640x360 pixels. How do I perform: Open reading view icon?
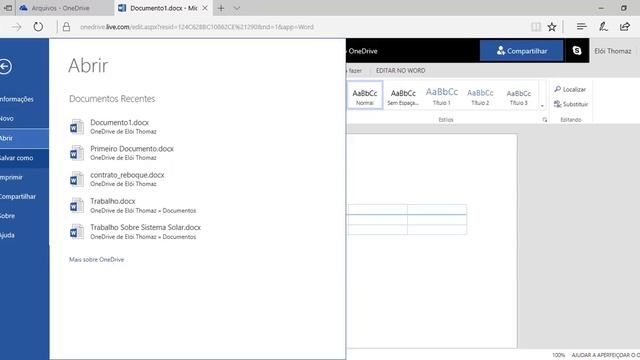536,27
